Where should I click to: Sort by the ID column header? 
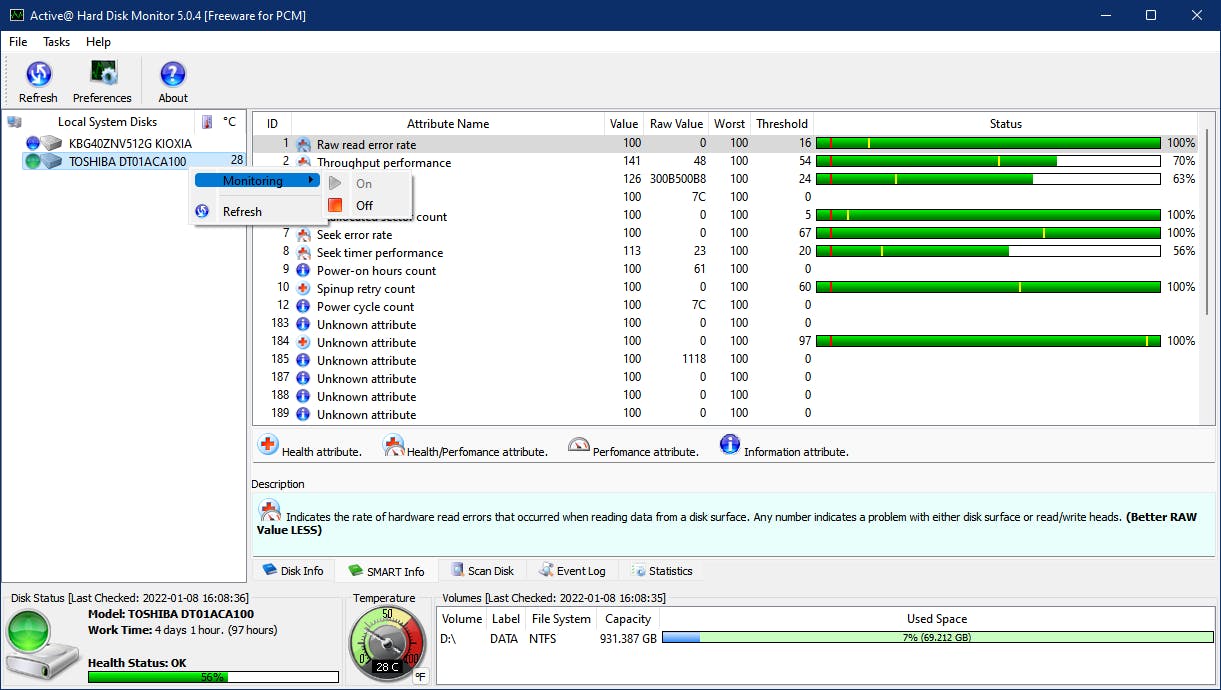coord(272,124)
